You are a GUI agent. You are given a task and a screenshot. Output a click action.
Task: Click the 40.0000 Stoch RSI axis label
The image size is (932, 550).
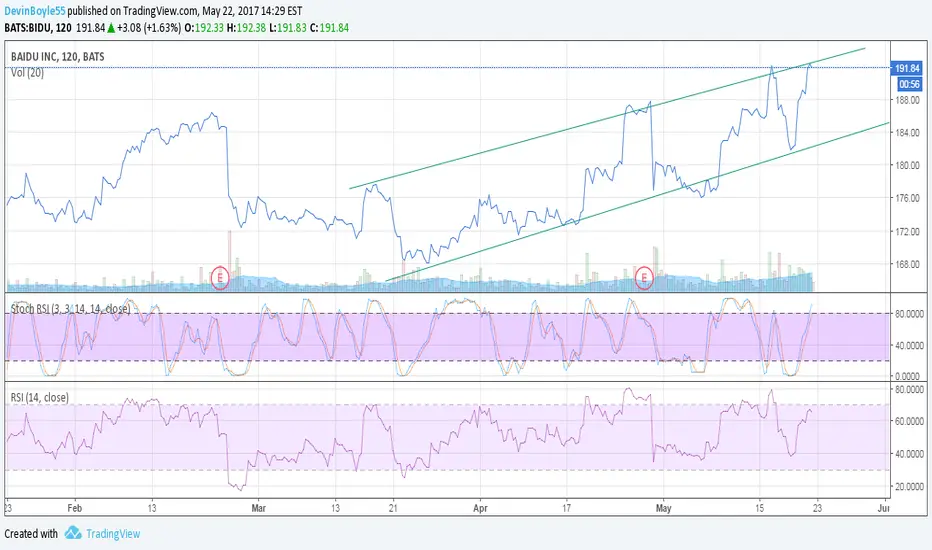click(909, 345)
